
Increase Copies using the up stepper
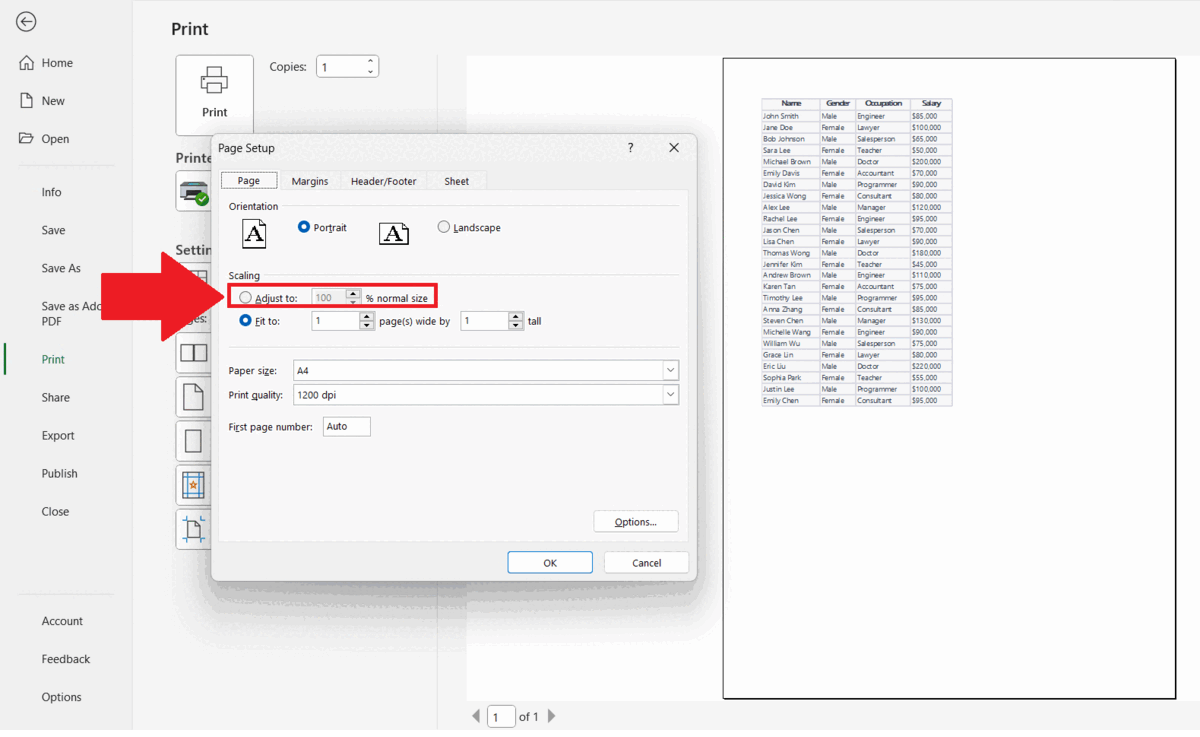click(369, 61)
